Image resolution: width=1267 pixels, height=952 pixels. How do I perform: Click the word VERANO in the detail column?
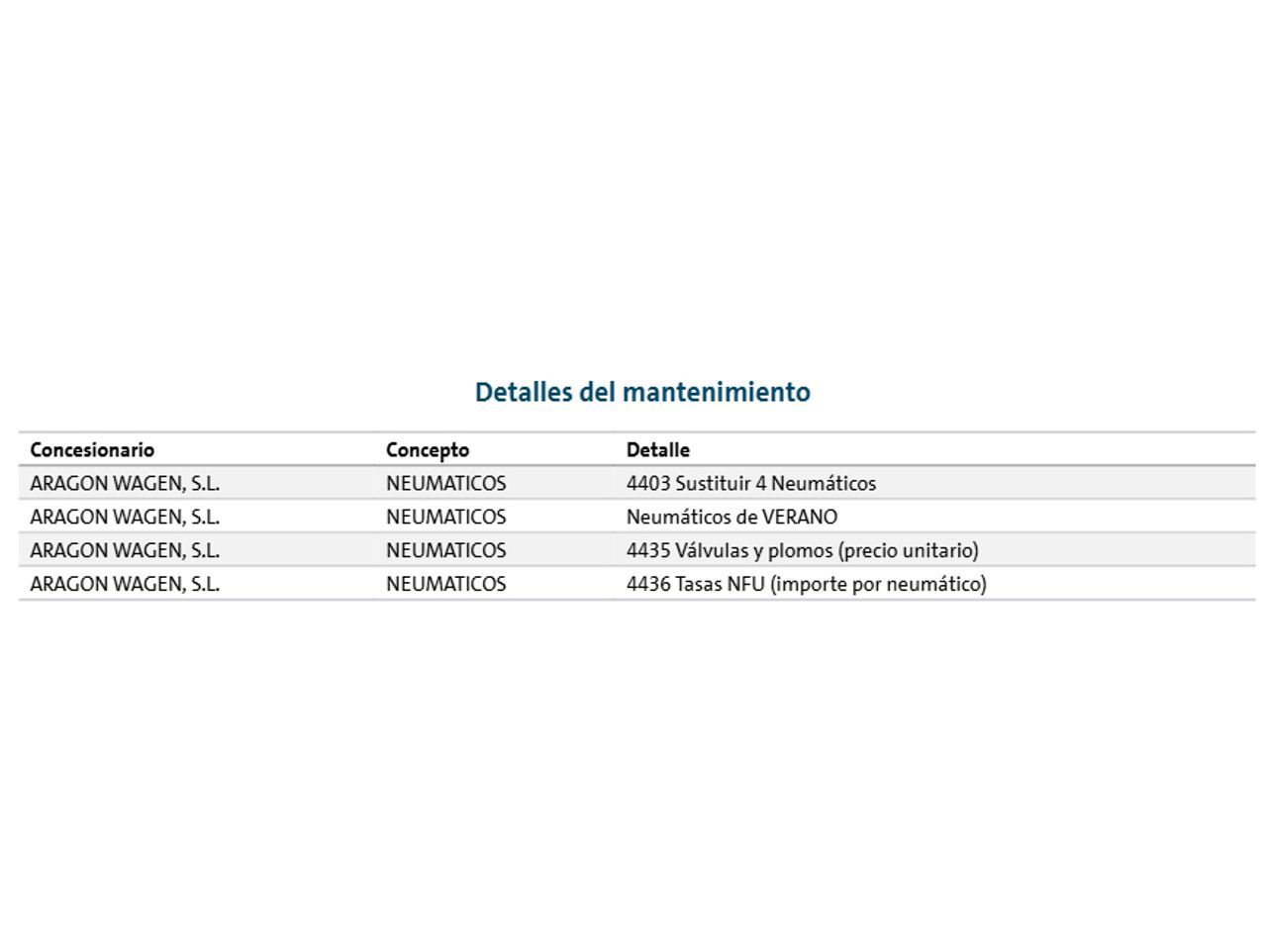(800, 517)
